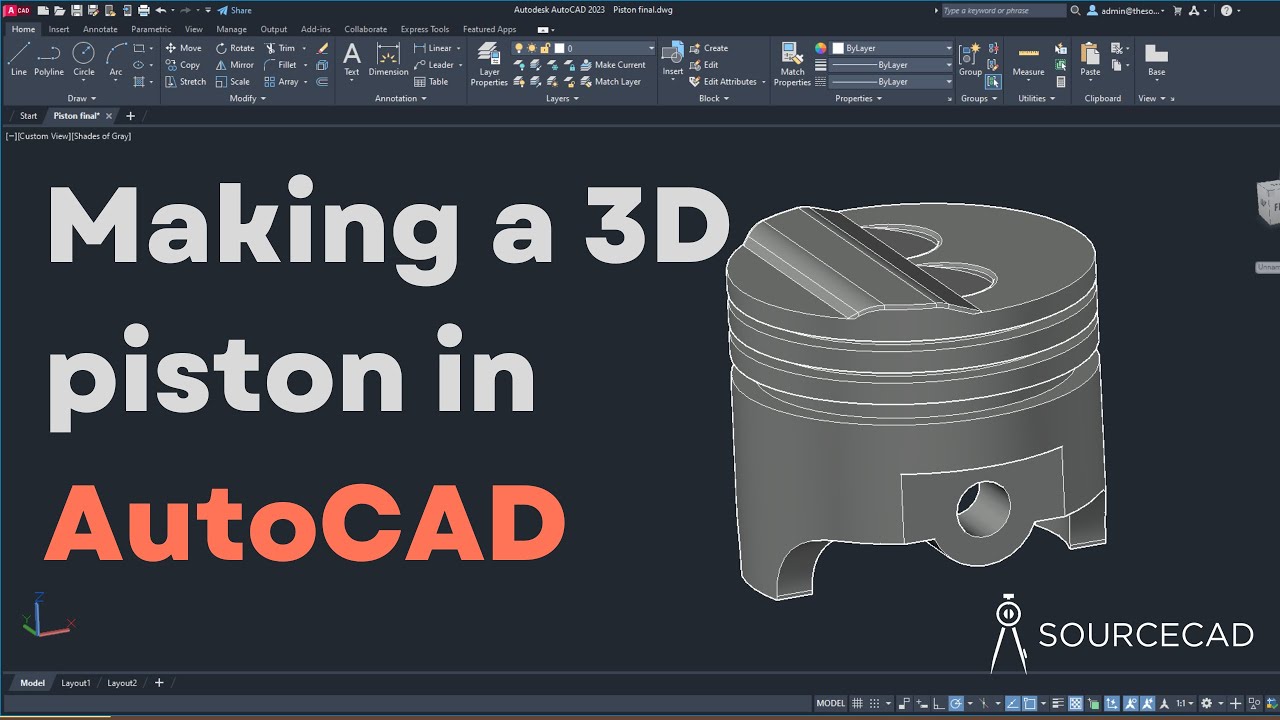This screenshot has height=720, width=1280.
Task: Select the Polyline tool
Action: pos(49,59)
